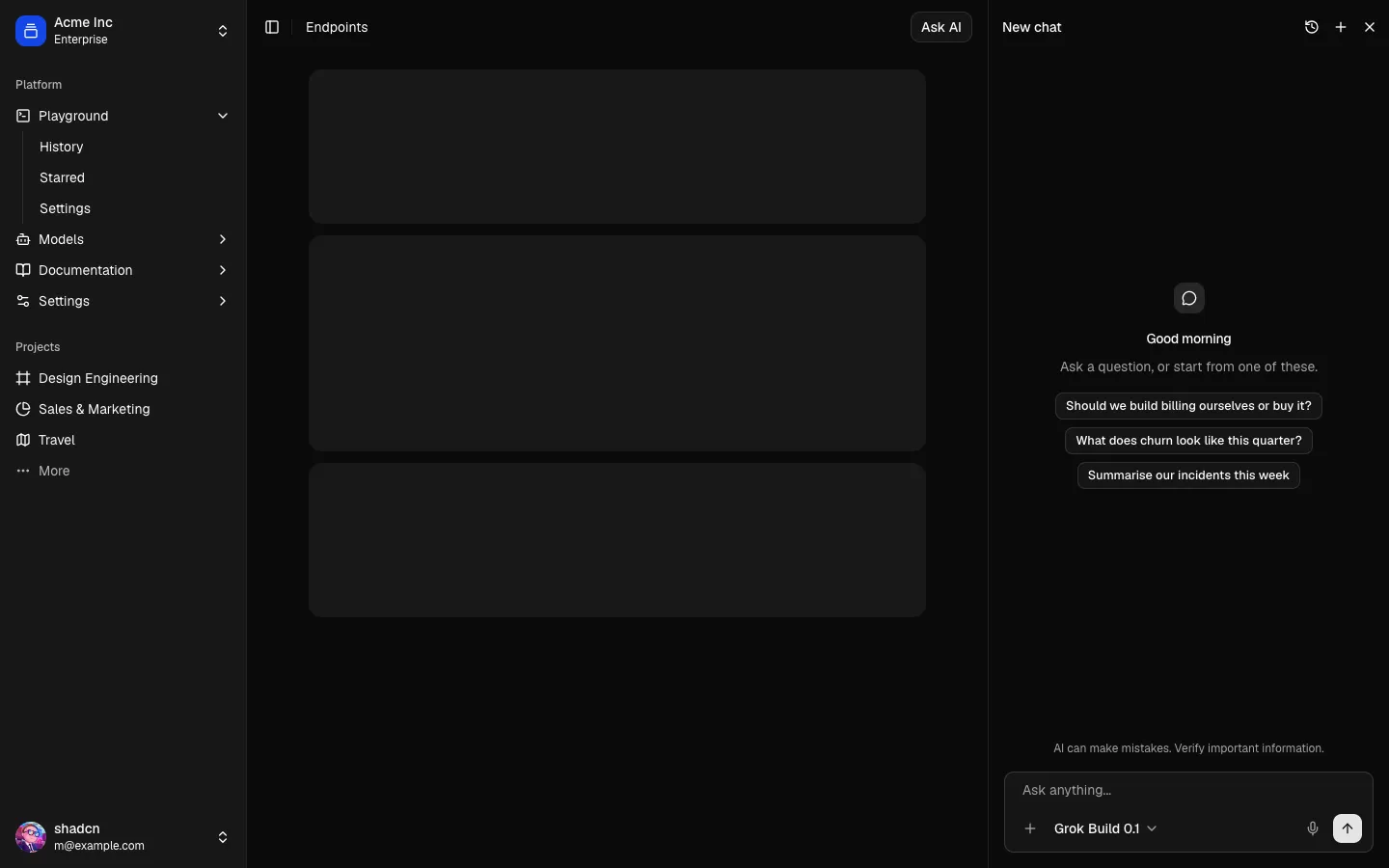Add an attachment with the plus icon
Image resolution: width=1389 pixels, height=868 pixels.
[1030, 828]
